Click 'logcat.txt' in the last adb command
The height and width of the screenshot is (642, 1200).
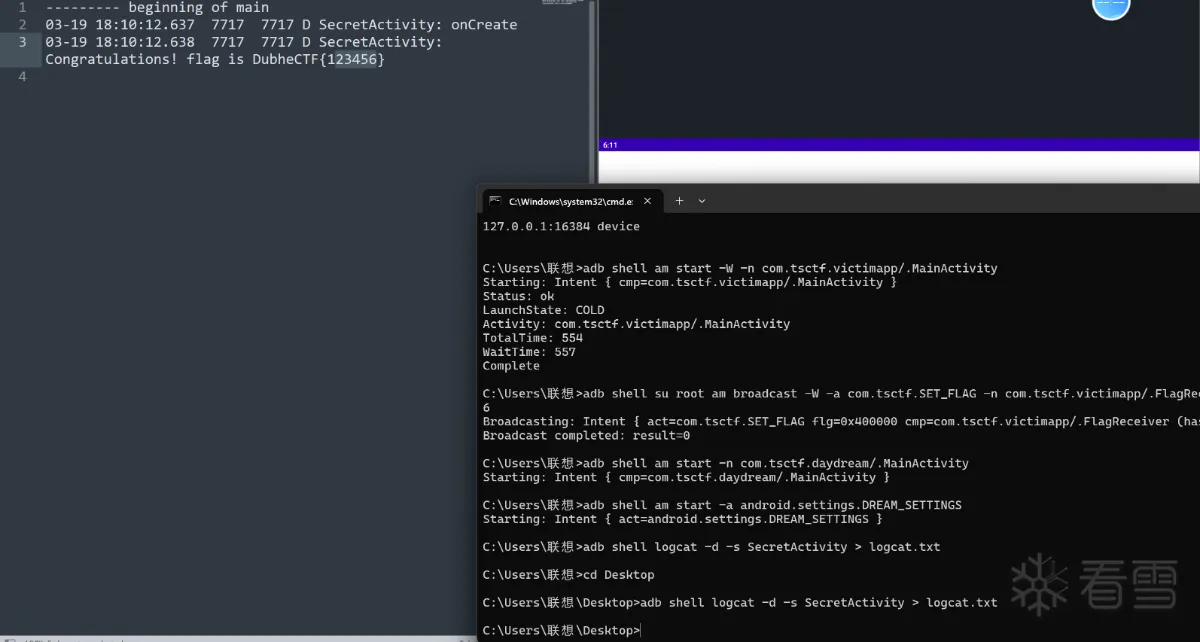(x=962, y=602)
